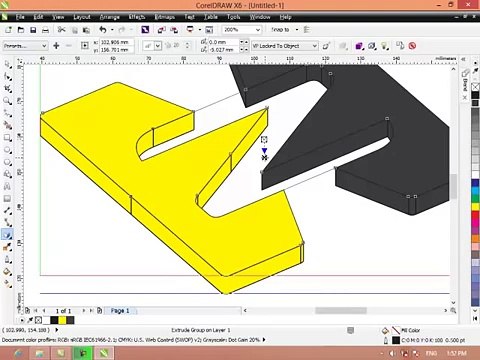480x360 pixels.
Task: Pick yellow swatch in document palette
Action: point(62,320)
